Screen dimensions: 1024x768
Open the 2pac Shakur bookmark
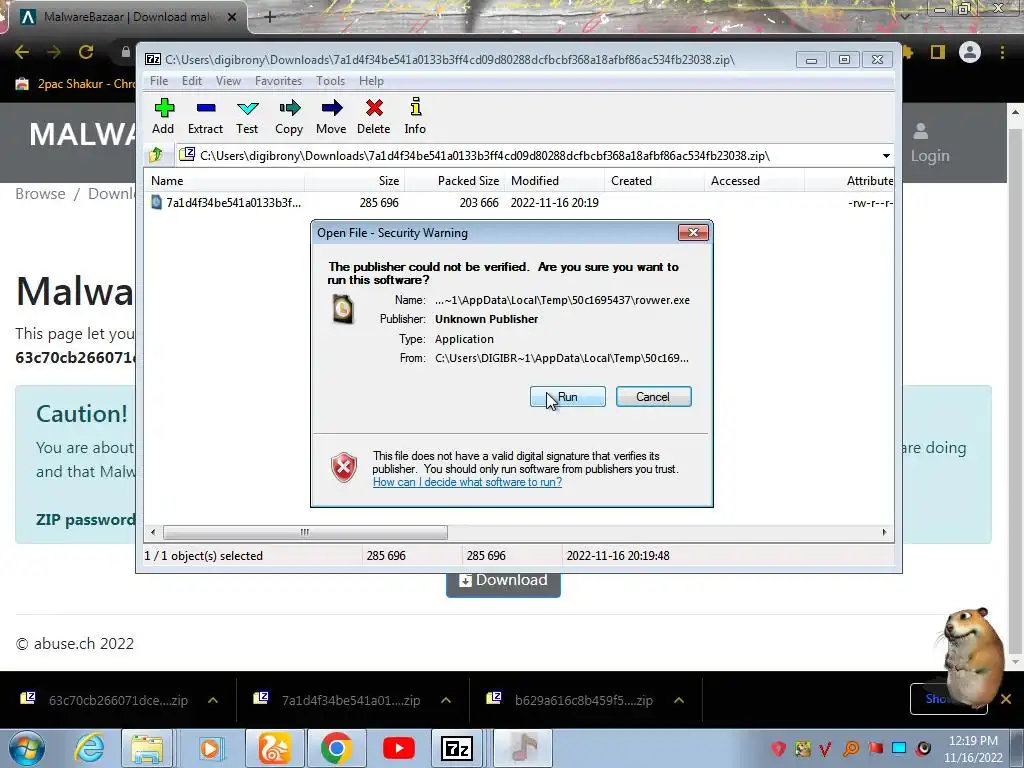(75, 84)
